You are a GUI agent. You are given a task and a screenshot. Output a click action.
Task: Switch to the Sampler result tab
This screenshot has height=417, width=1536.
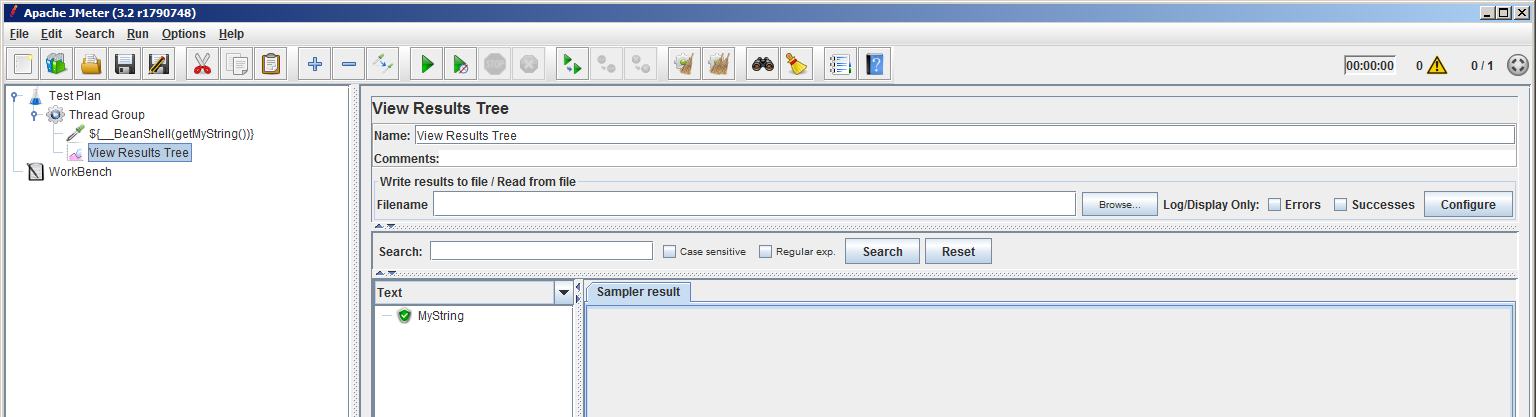pyautogui.click(x=638, y=292)
